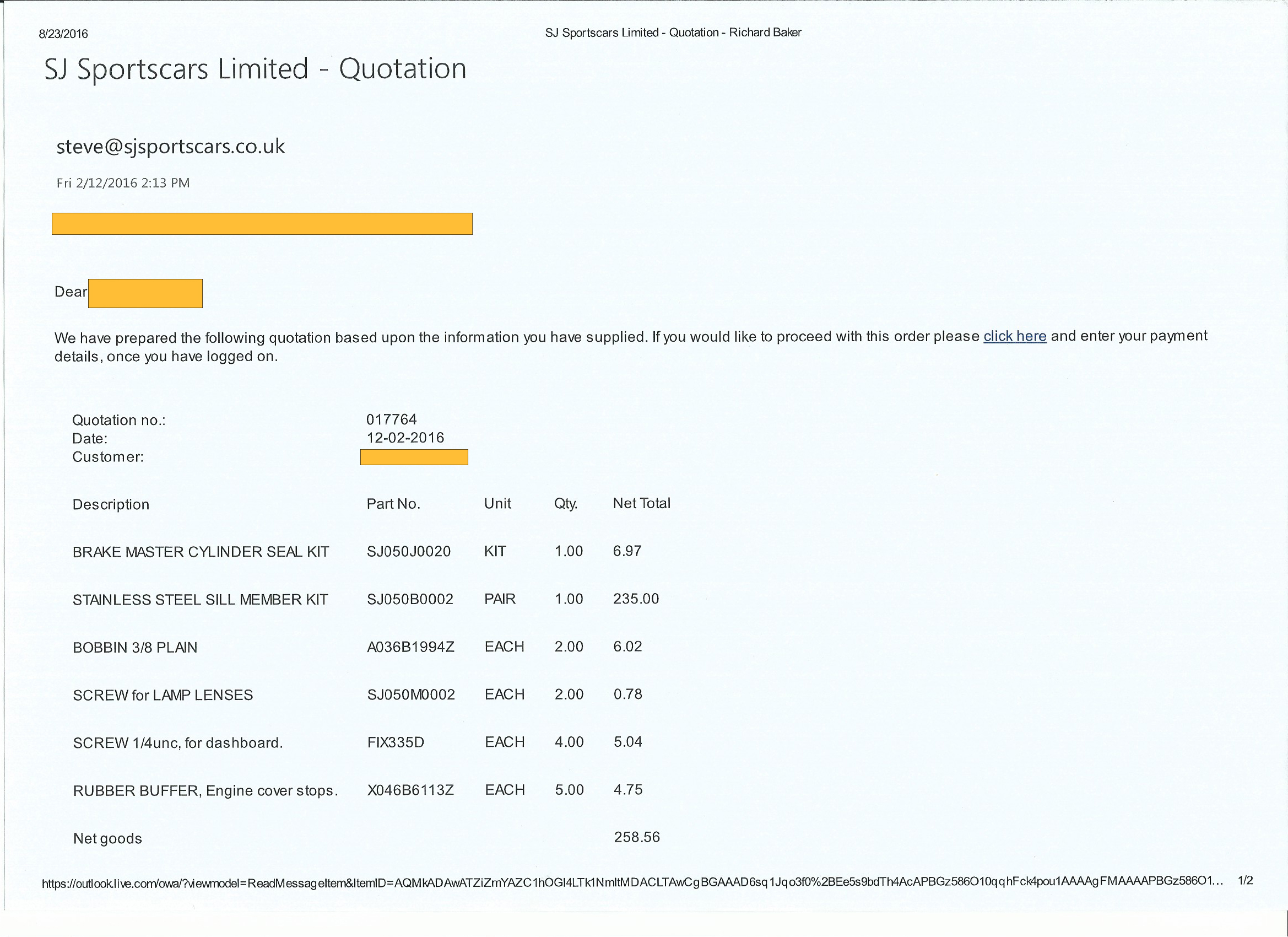Click the unit "PAIR" cell
The height and width of the screenshot is (937, 1288).
click(x=500, y=599)
